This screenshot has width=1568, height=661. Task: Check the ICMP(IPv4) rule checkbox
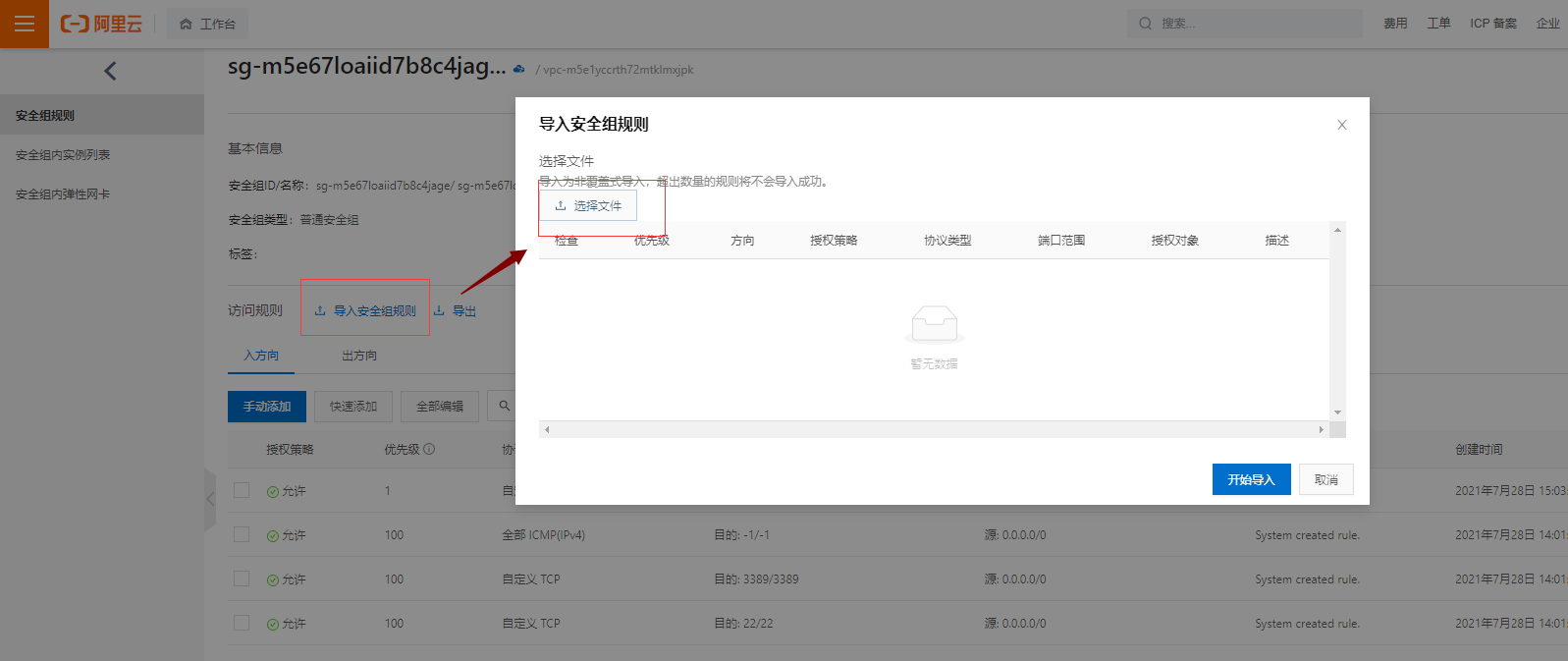point(242,534)
